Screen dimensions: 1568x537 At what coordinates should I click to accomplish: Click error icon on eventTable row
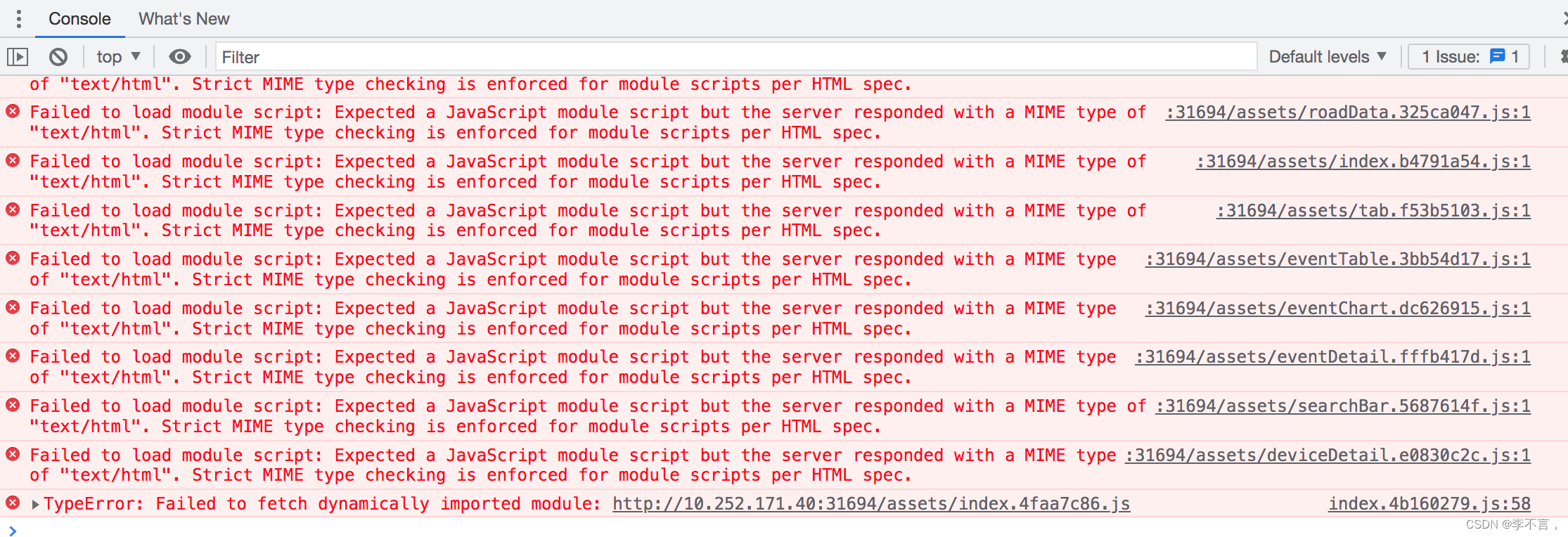coord(13,258)
